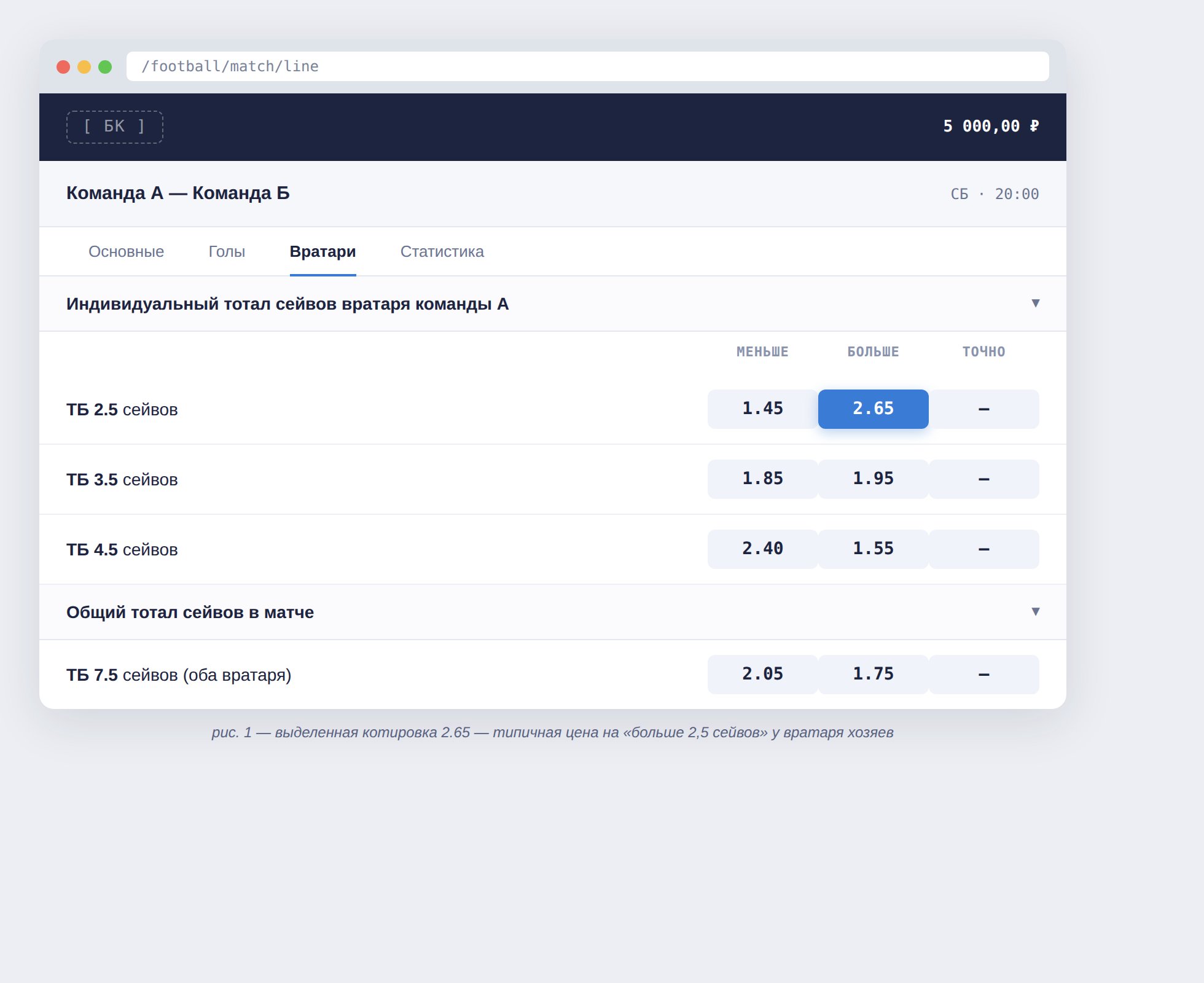
Task: Collapse the Общий тотал сейвов в матче section
Action: click(1035, 612)
